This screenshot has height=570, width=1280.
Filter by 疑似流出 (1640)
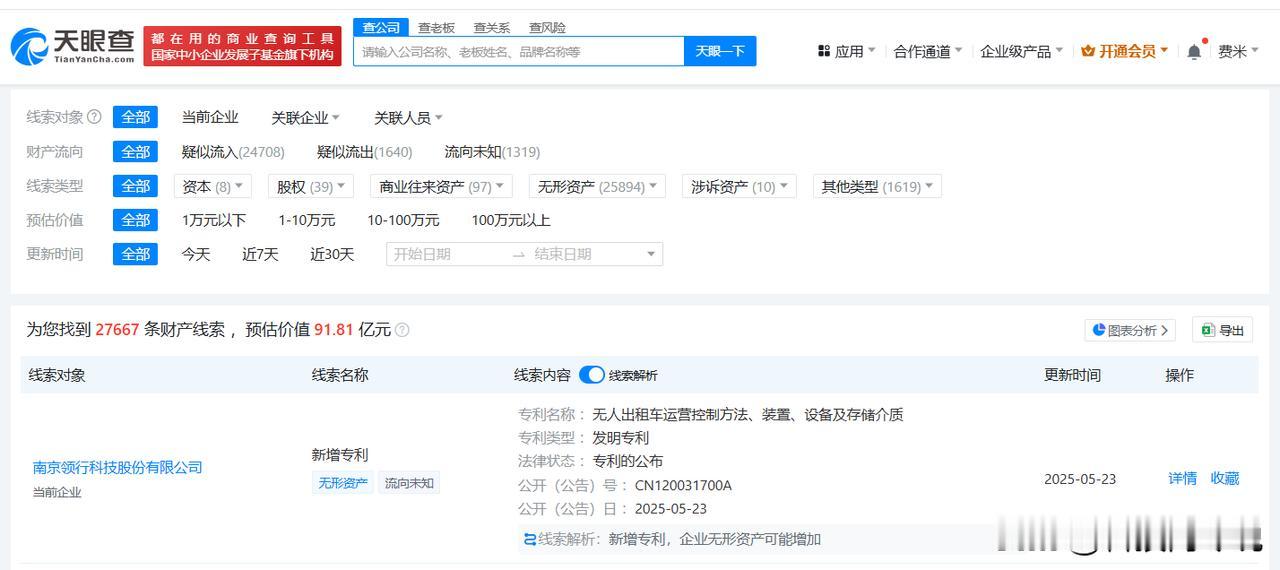(365, 152)
